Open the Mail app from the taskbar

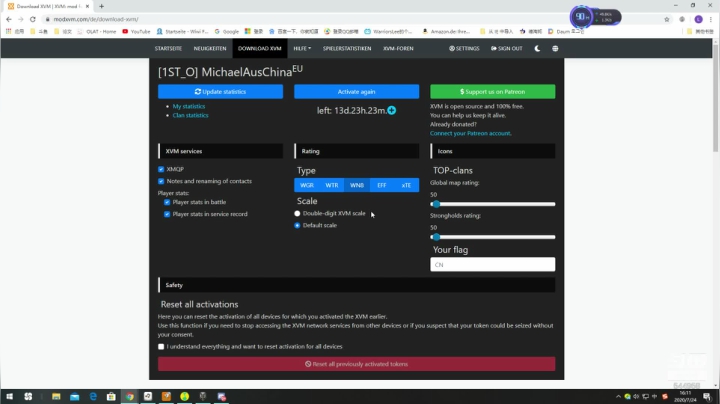tap(74, 396)
